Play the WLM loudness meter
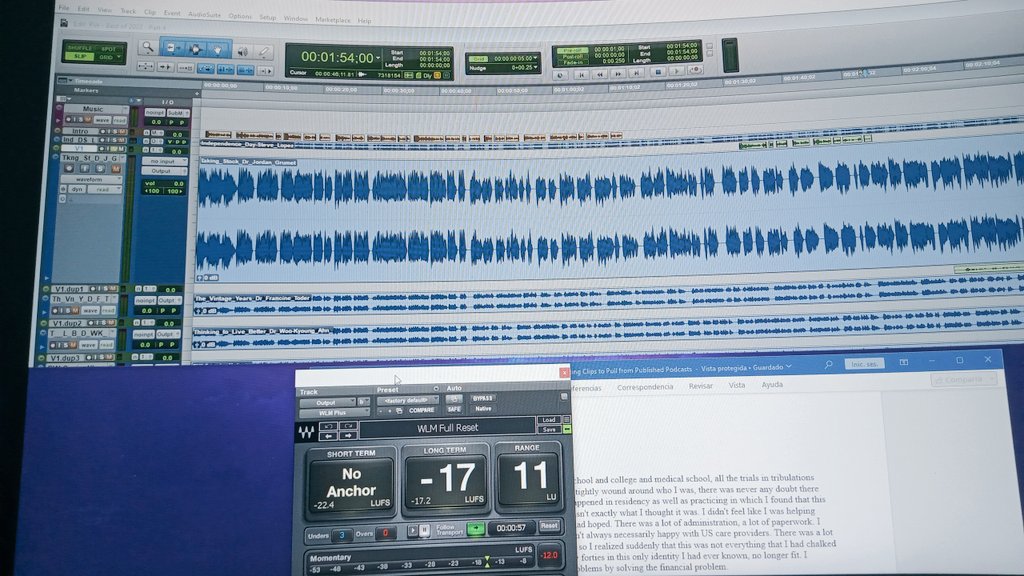This screenshot has width=1024, height=576. (x=413, y=530)
